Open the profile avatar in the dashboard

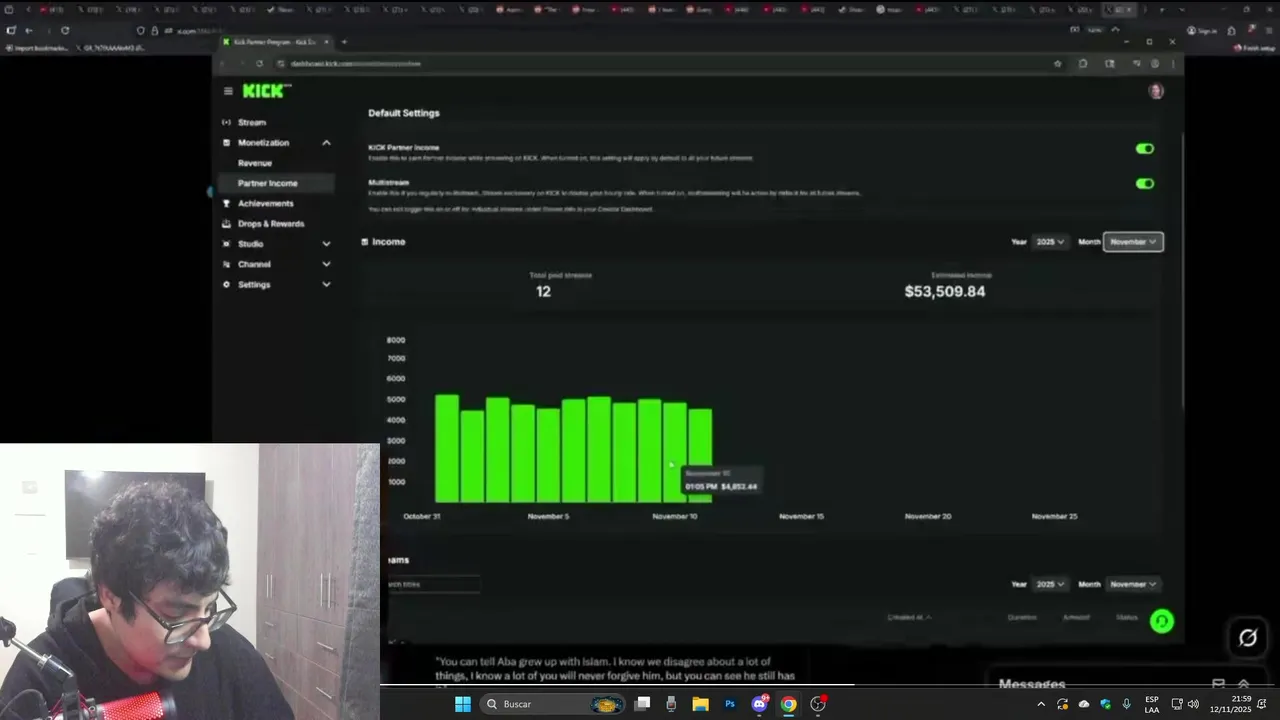click(x=1156, y=91)
